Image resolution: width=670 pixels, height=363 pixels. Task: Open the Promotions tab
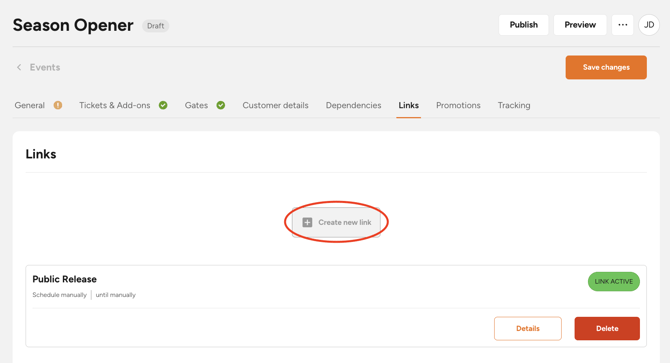tap(458, 105)
